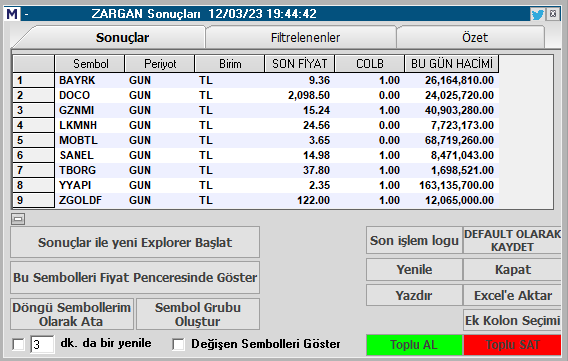Click the 37.80 price cell
Screen dimensions: 568x361
[300, 170]
